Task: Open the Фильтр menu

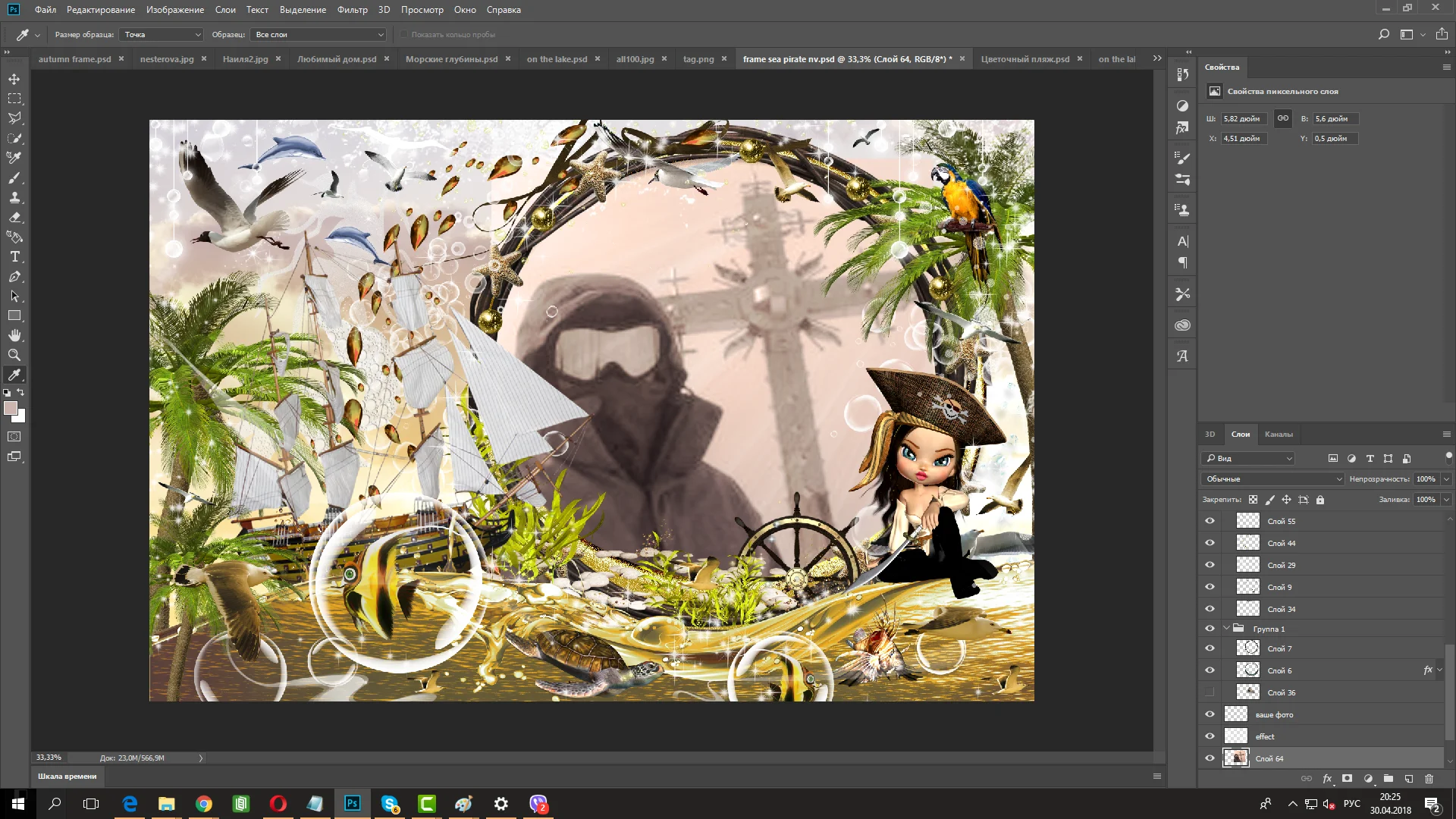Action: [x=352, y=10]
